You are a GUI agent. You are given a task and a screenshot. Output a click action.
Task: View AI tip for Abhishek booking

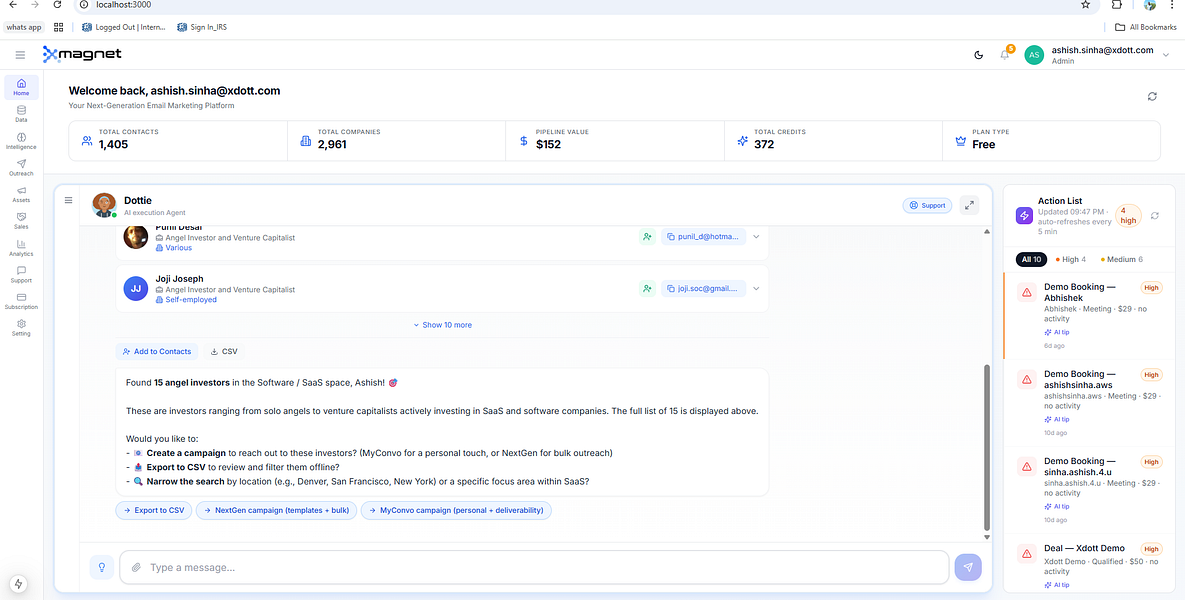click(1057, 332)
